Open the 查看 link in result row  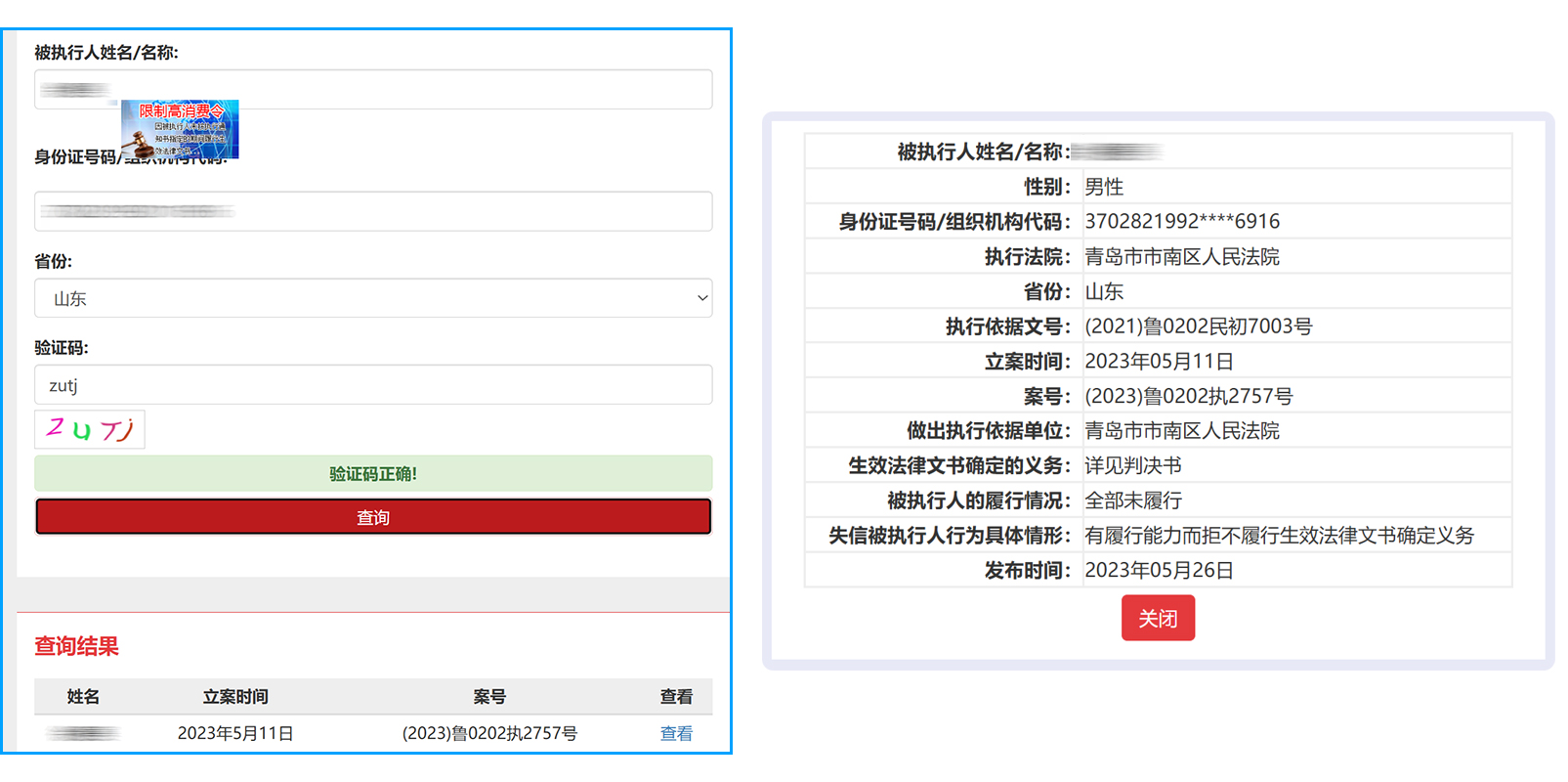pyautogui.click(x=676, y=733)
